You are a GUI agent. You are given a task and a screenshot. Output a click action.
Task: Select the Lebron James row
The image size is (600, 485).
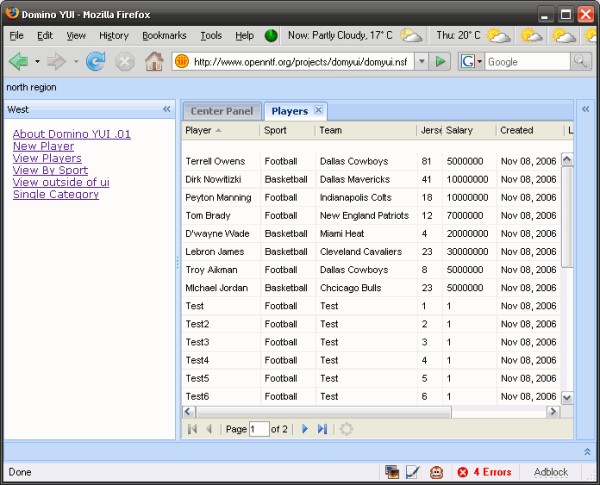(371, 251)
